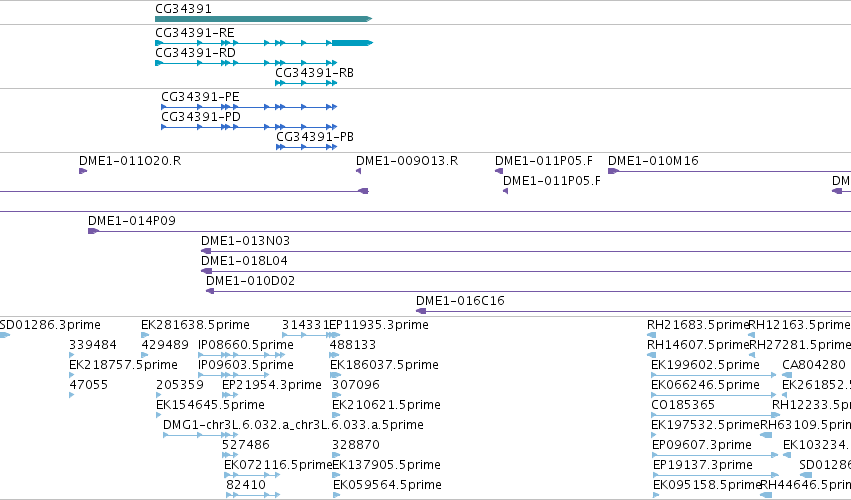Click the CO185365 EST label

683,406
